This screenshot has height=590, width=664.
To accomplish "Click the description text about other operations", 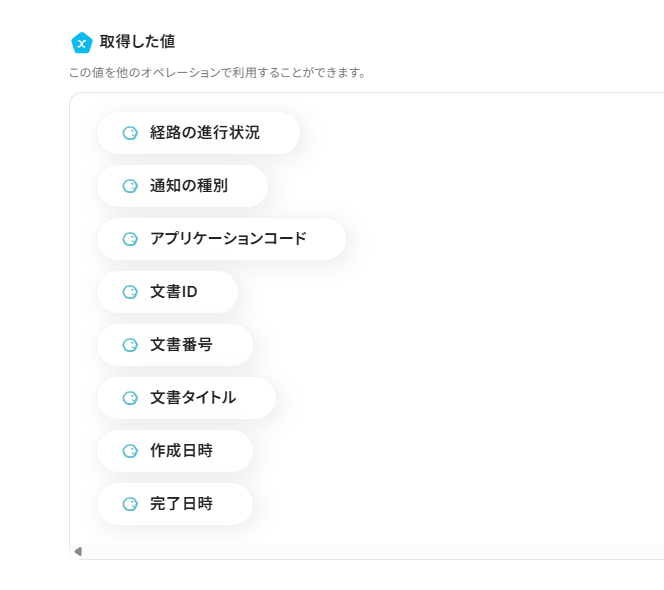I will click(217, 73).
